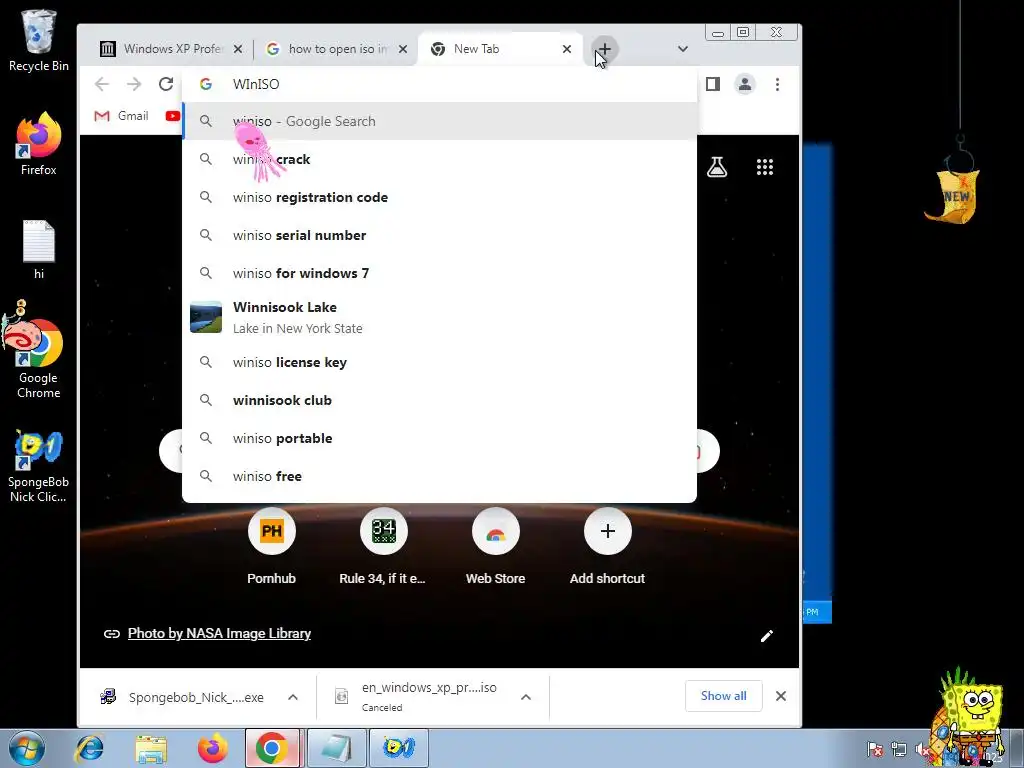Close the Windows XP Profe... tab
The height and width of the screenshot is (768, 1024).
[x=238, y=49]
